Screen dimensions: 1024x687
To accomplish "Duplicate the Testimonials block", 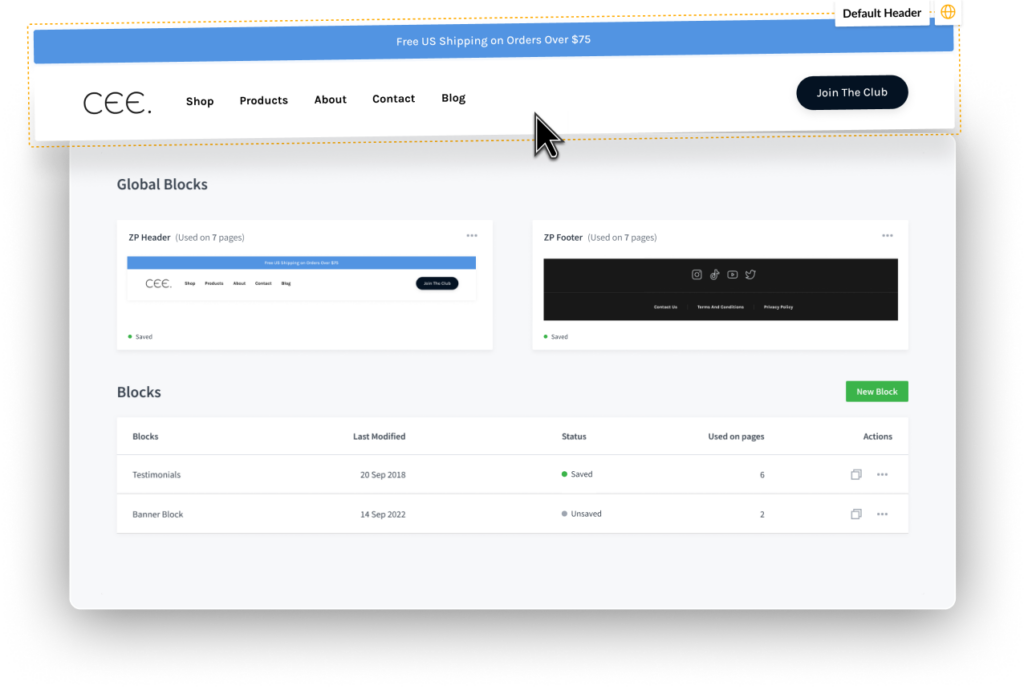I will pyautogui.click(x=856, y=474).
